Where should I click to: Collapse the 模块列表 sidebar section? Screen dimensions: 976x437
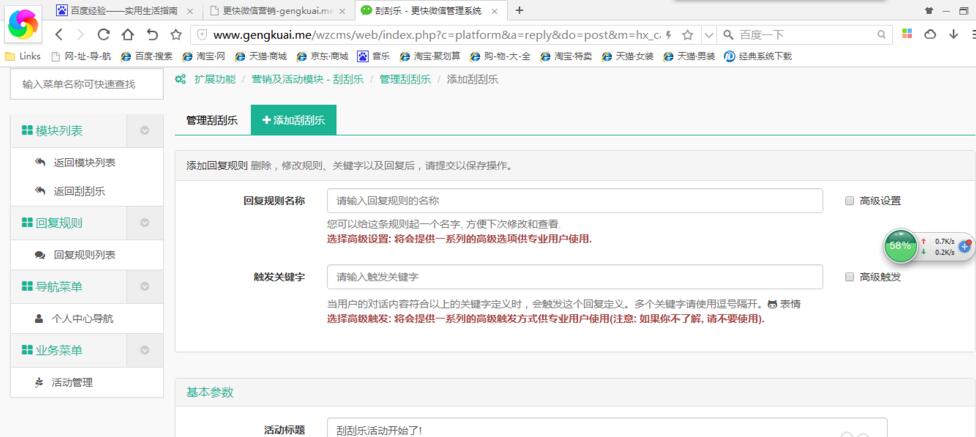[145, 131]
